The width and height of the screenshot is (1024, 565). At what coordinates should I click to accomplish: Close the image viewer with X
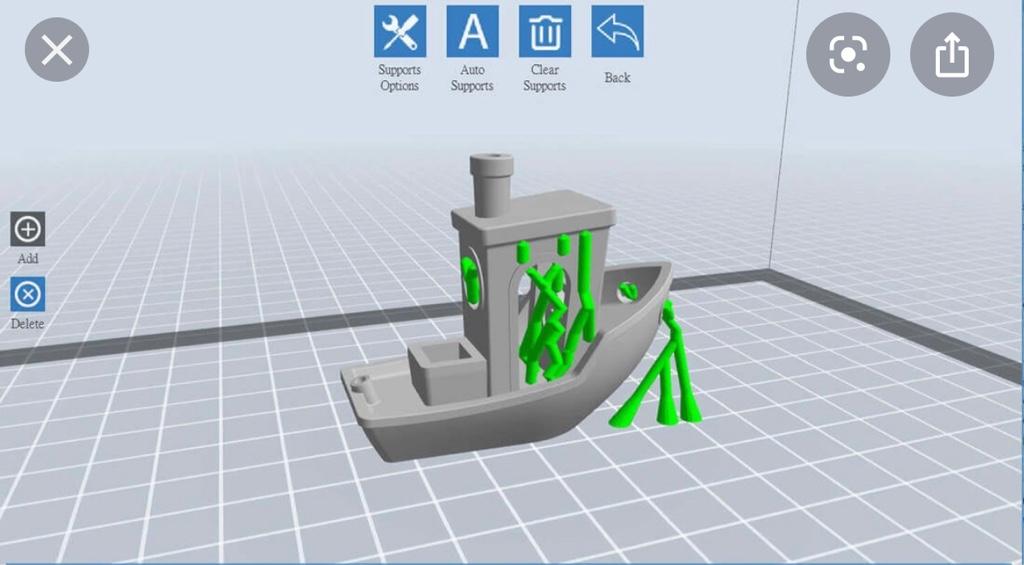(x=57, y=50)
